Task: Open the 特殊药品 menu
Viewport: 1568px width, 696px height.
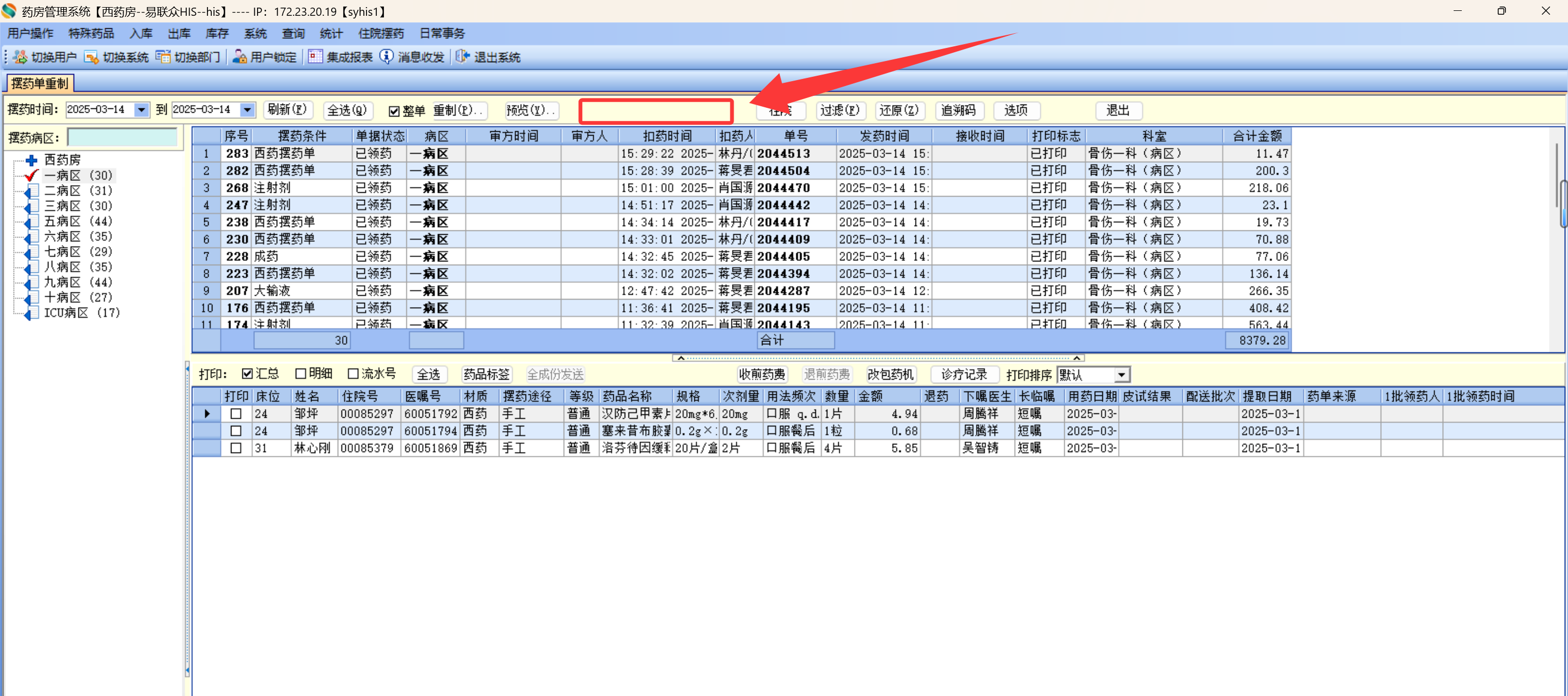Action: coord(91,33)
